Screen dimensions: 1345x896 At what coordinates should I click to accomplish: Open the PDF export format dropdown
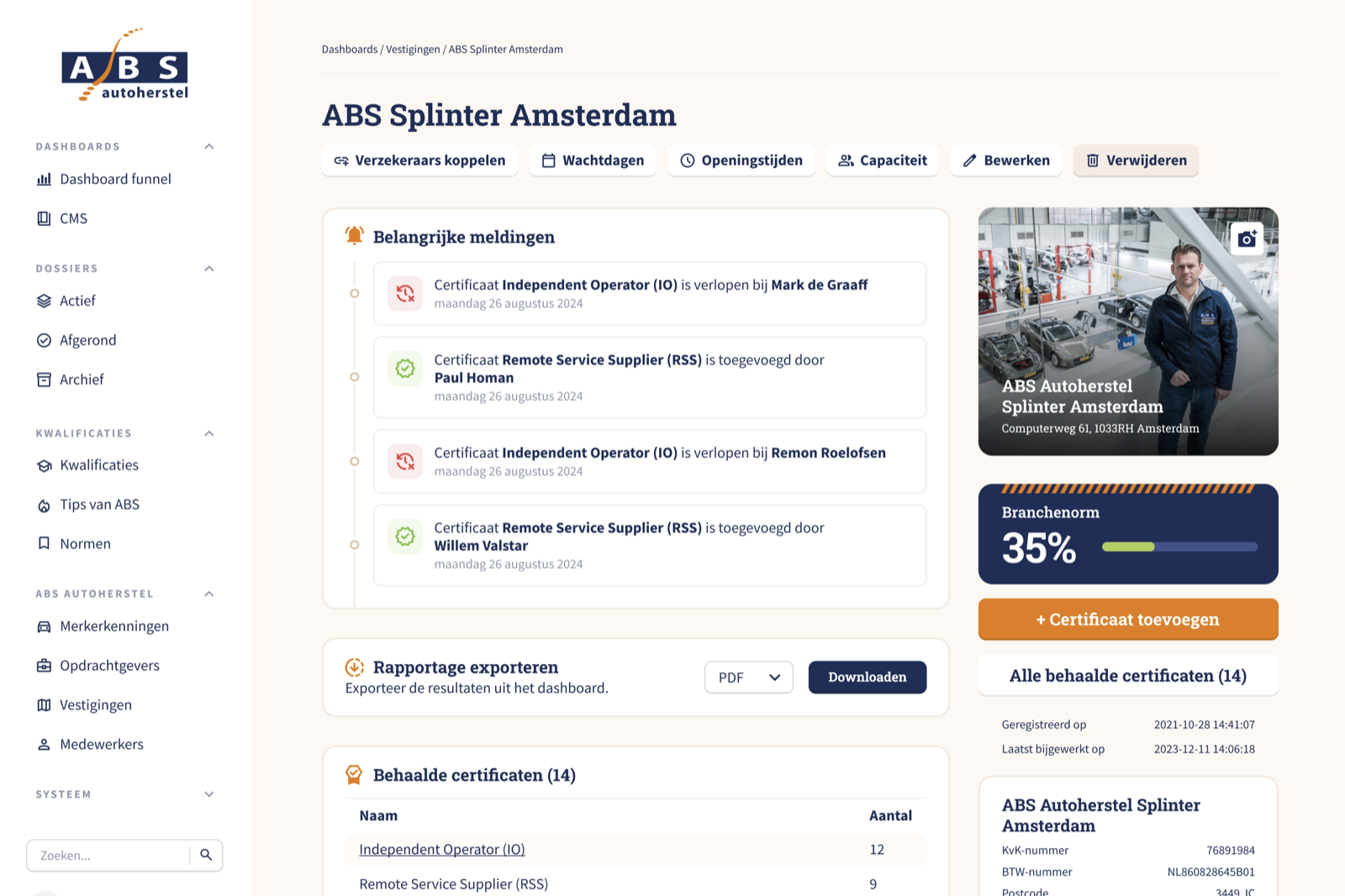748,677
